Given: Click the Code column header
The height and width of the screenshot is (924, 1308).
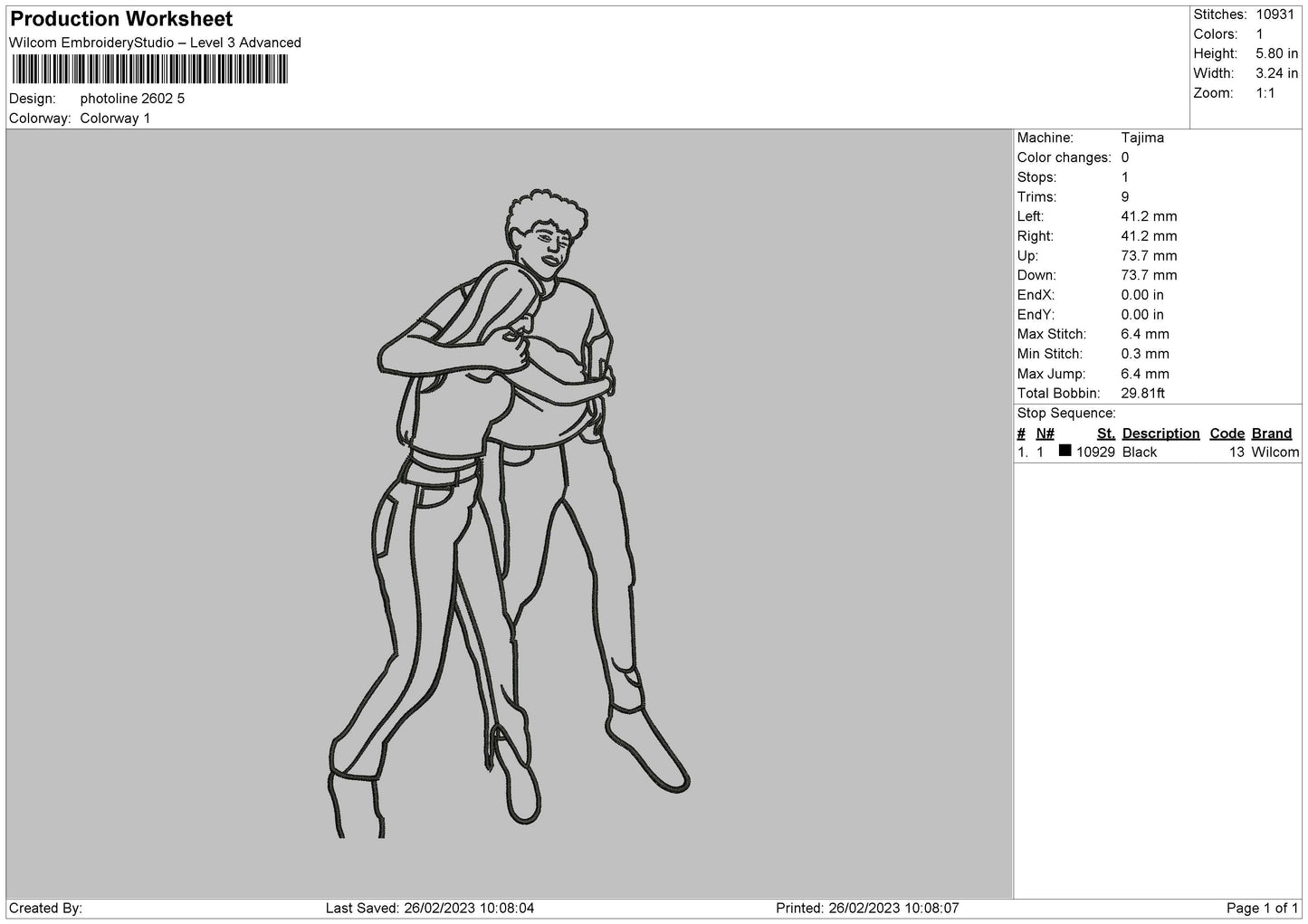Looking at the screenshot, I should pos(1227,433).
